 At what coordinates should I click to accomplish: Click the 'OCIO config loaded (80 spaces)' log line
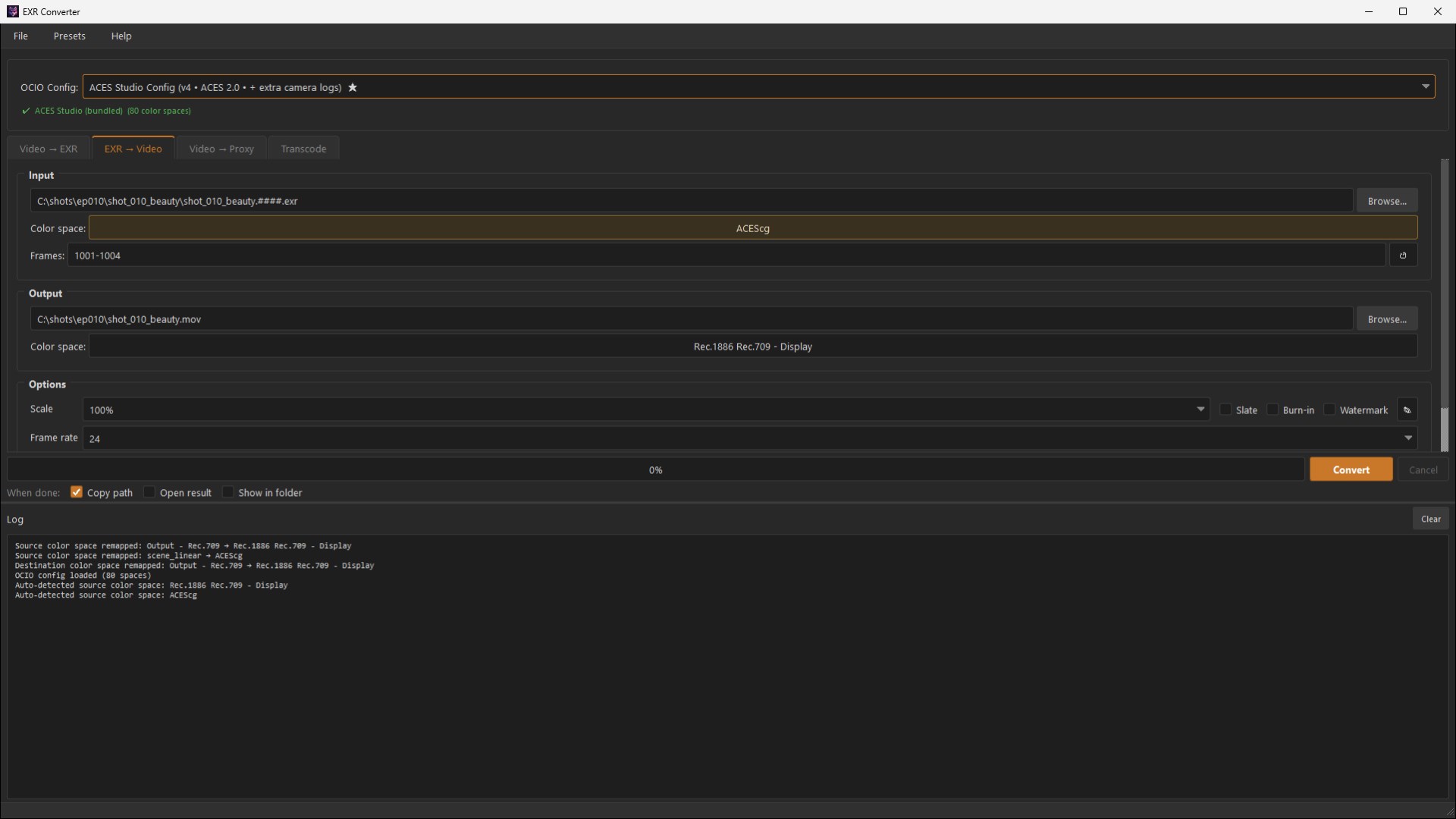click(x=83, y=576)
